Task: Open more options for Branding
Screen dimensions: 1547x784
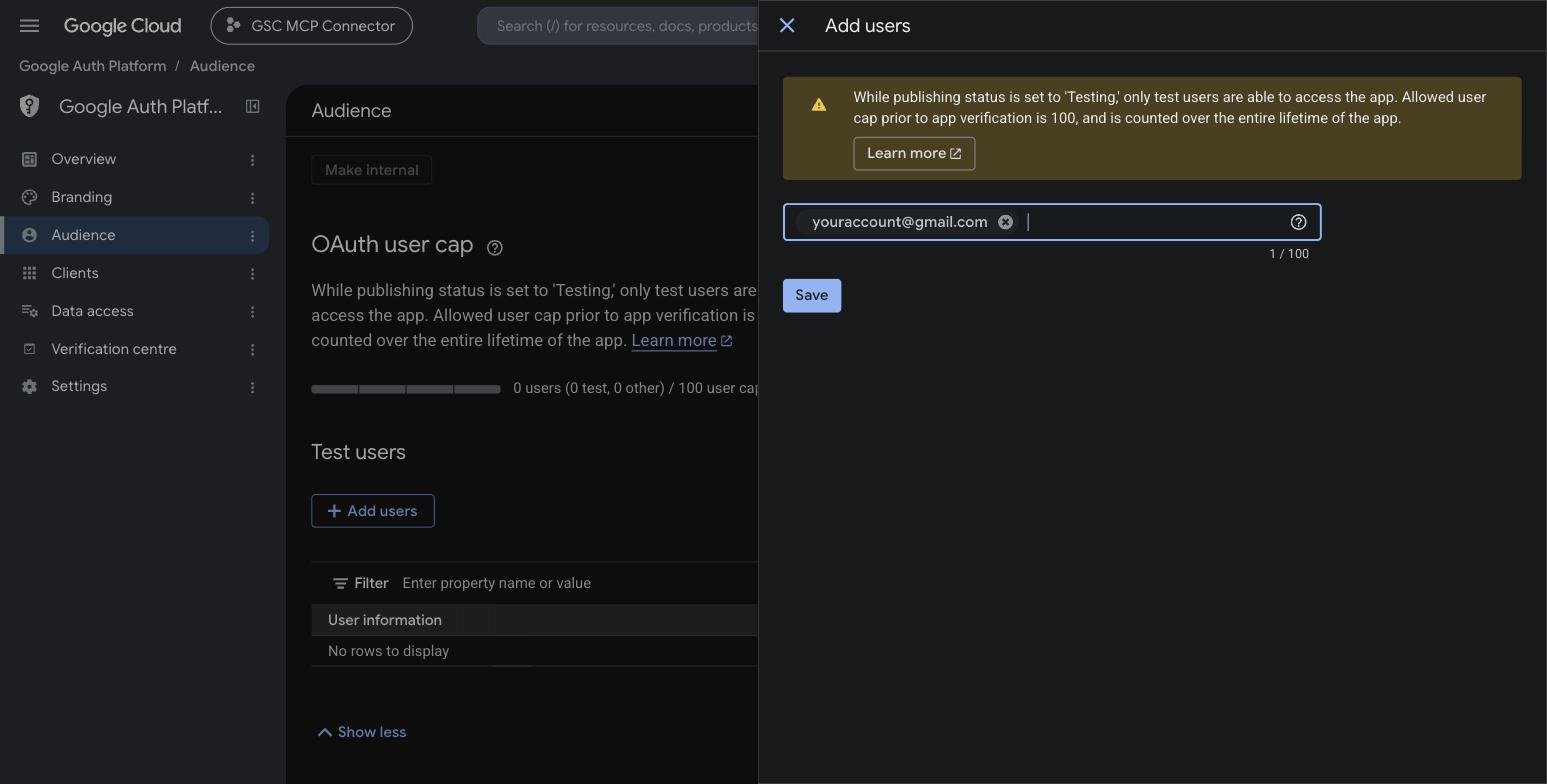Action: [252, 198]
